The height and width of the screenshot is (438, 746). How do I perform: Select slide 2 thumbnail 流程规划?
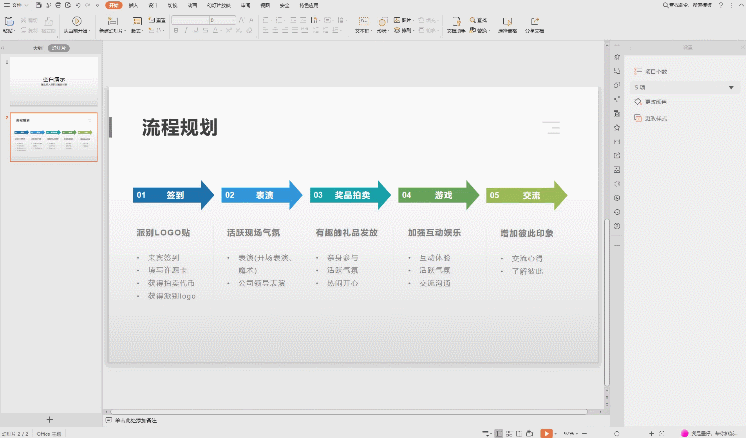(x=54, y=137)
